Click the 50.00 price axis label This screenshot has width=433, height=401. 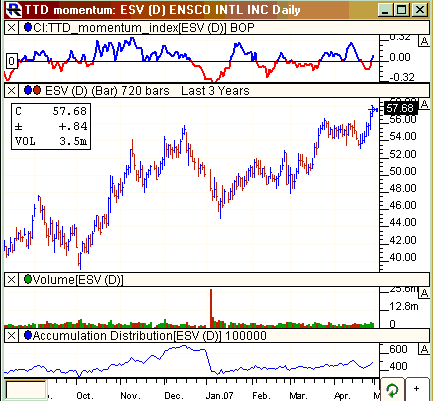tap(403, 171)
